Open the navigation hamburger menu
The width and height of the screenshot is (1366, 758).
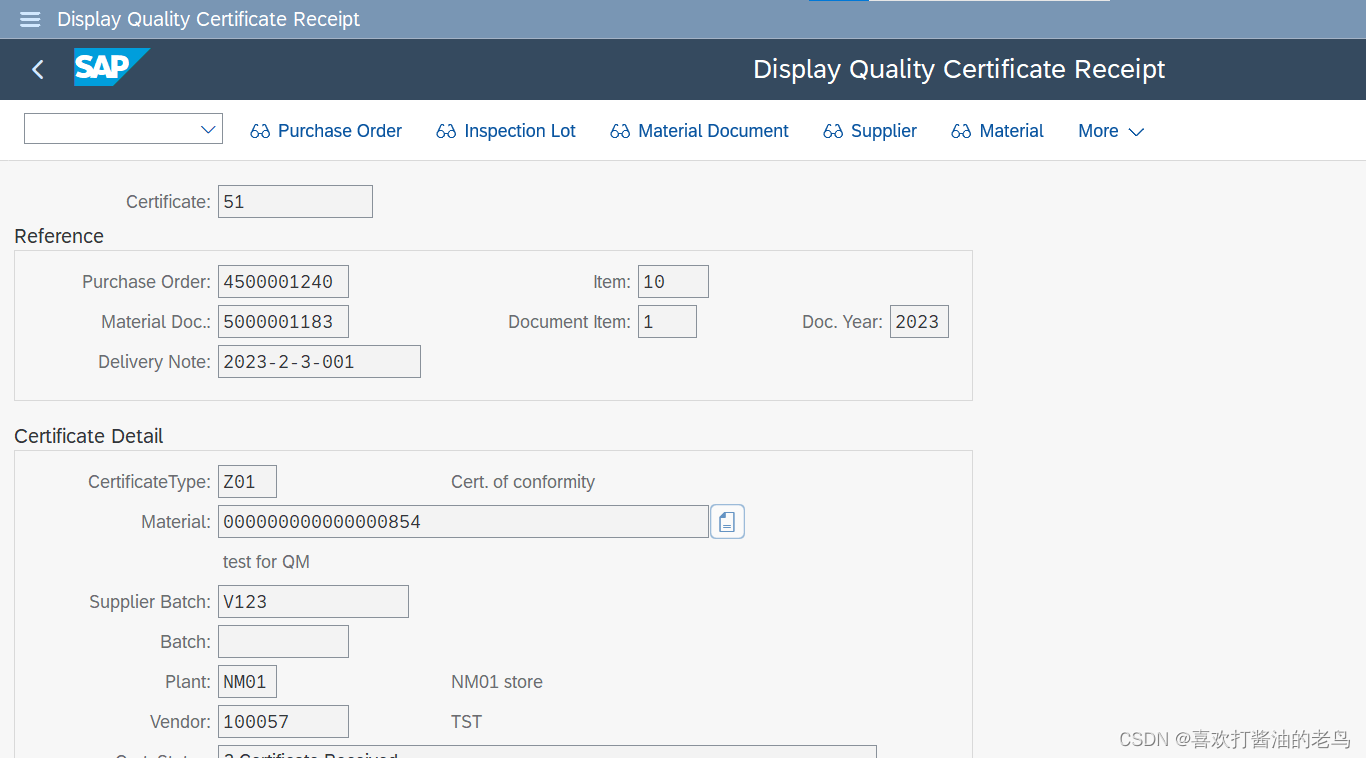click(29, 19)
